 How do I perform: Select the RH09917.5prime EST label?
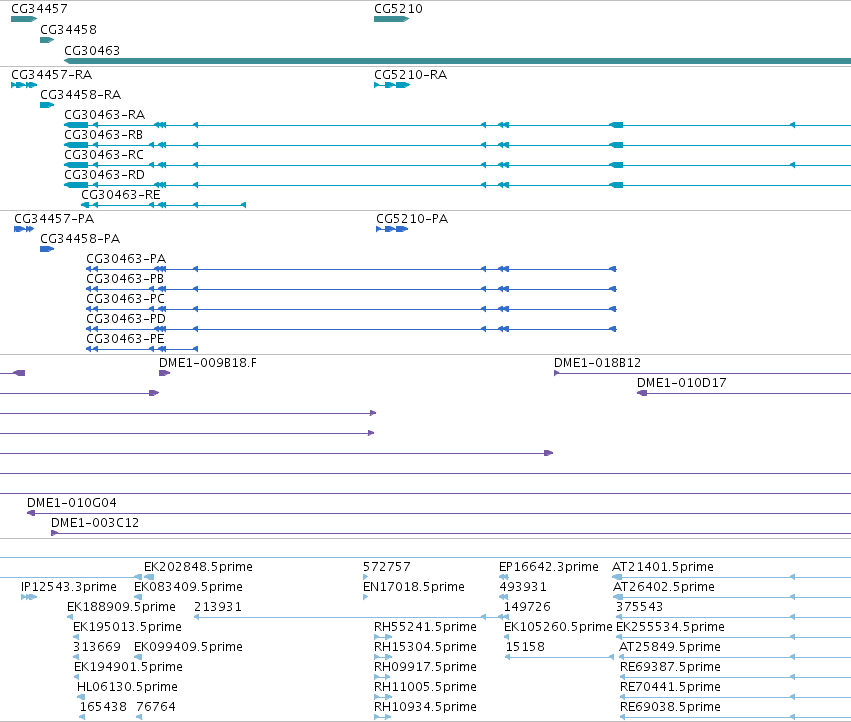coord(426,667)
